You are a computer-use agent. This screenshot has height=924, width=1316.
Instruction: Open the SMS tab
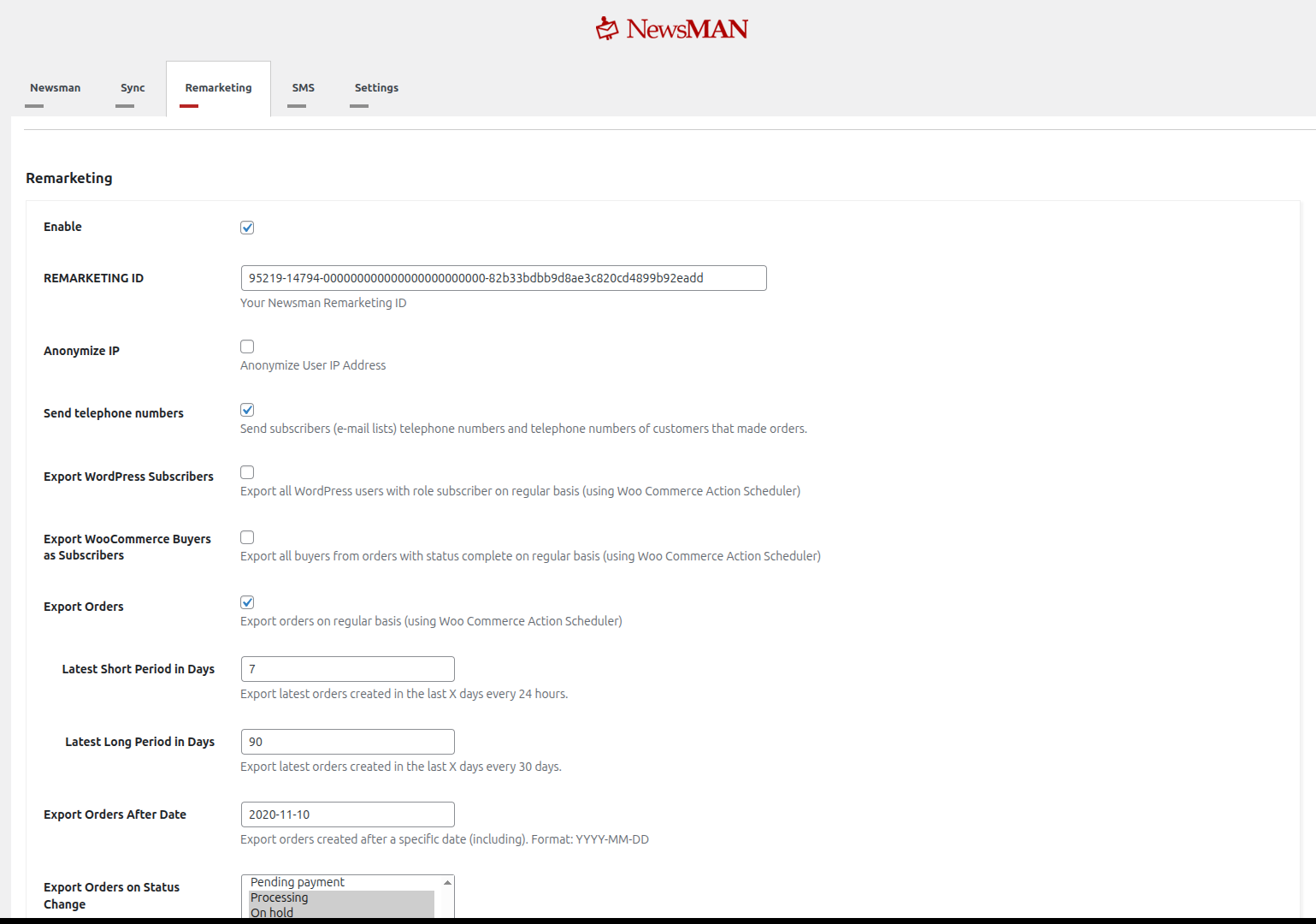pos(303,88)
